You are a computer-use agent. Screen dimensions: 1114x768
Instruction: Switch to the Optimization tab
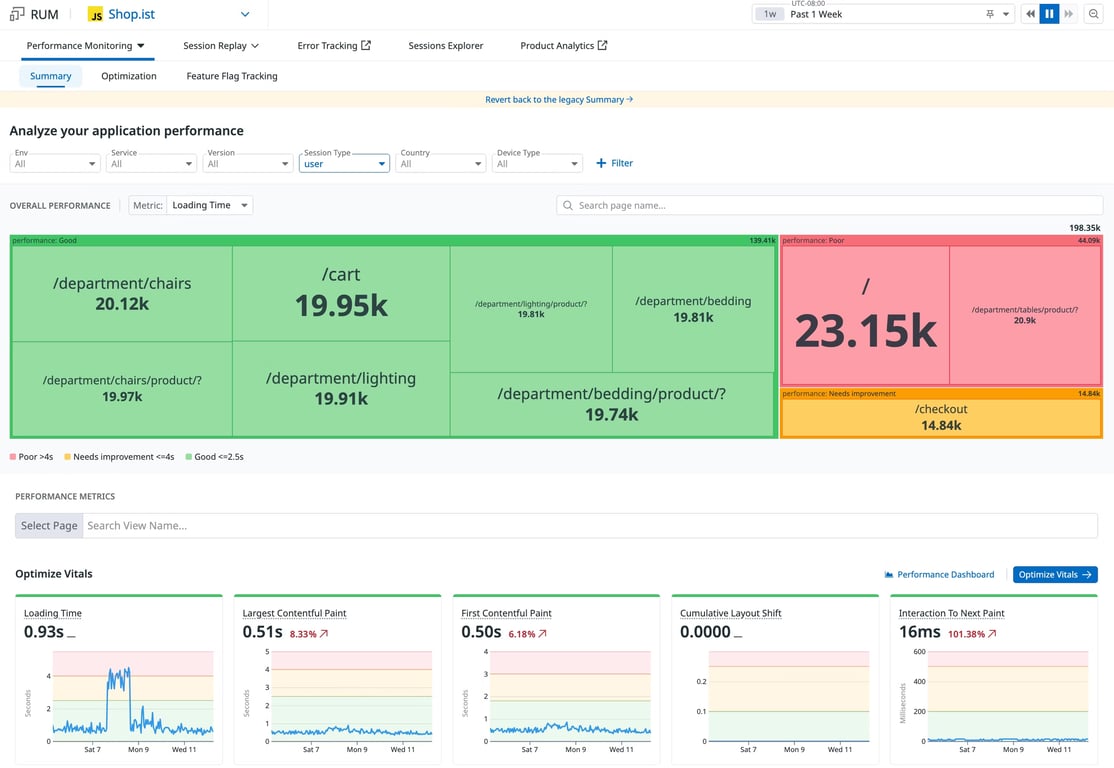129,76
